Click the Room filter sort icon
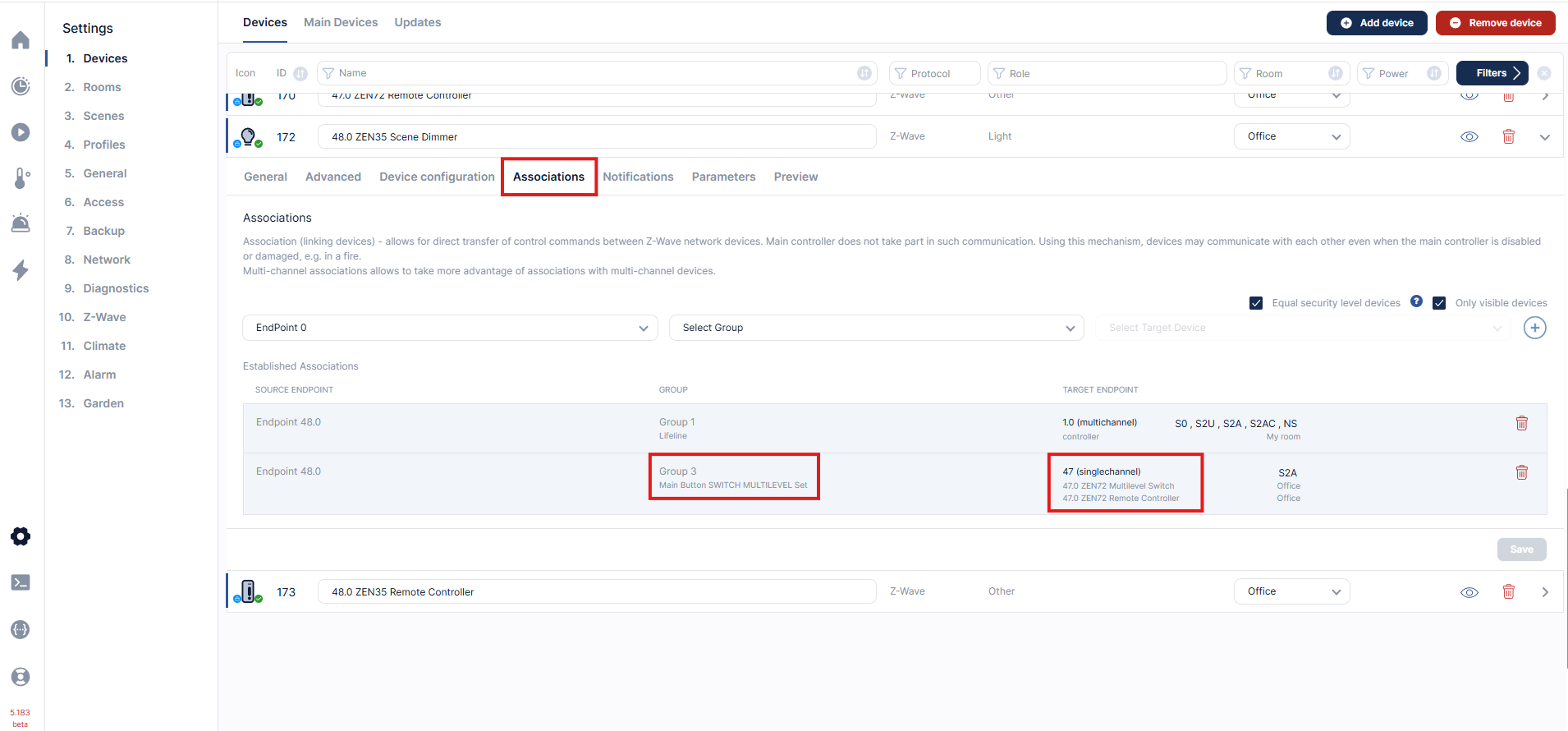Viewport: 1568px width, 731px height. click(x=1336, y=73)
